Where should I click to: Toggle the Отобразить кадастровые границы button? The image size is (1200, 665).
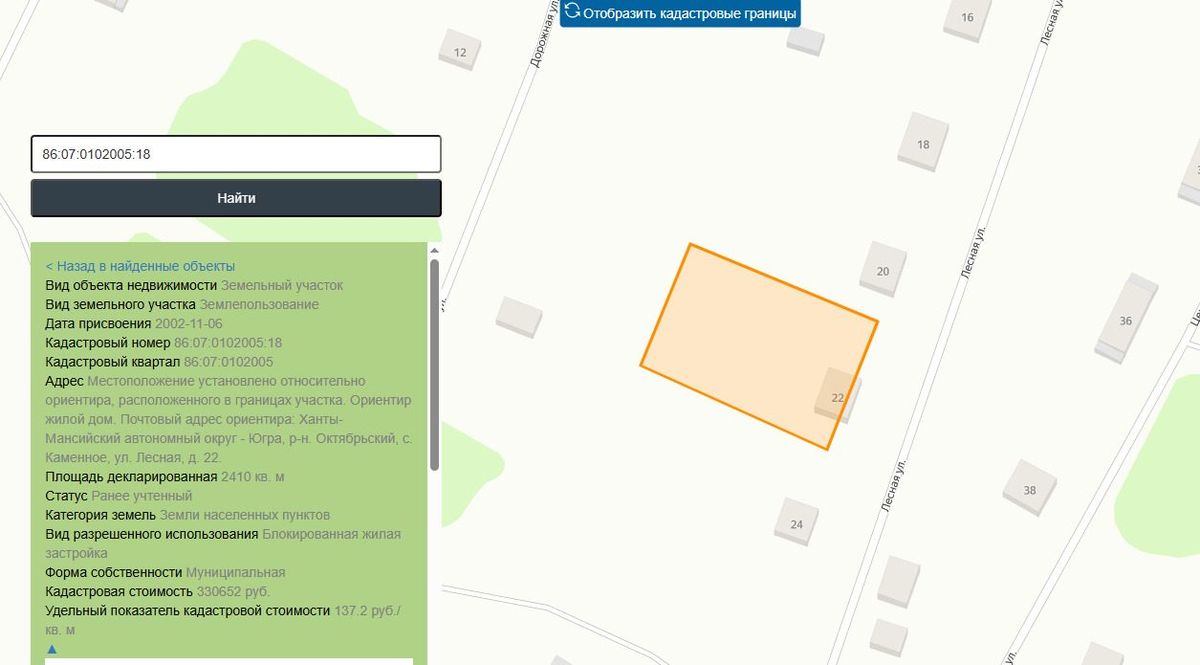tap(680, 13)
